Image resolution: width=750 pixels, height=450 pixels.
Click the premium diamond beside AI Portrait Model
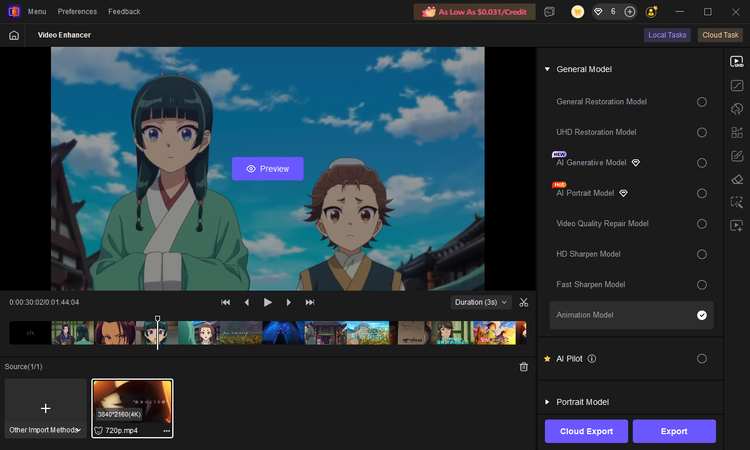[623, 193]
